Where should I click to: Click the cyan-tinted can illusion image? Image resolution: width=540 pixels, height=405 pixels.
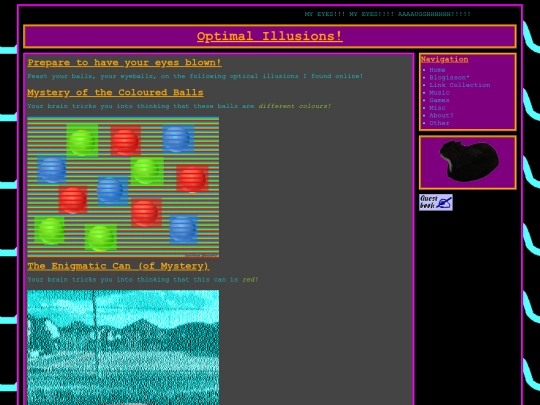[x=123, y=347]
